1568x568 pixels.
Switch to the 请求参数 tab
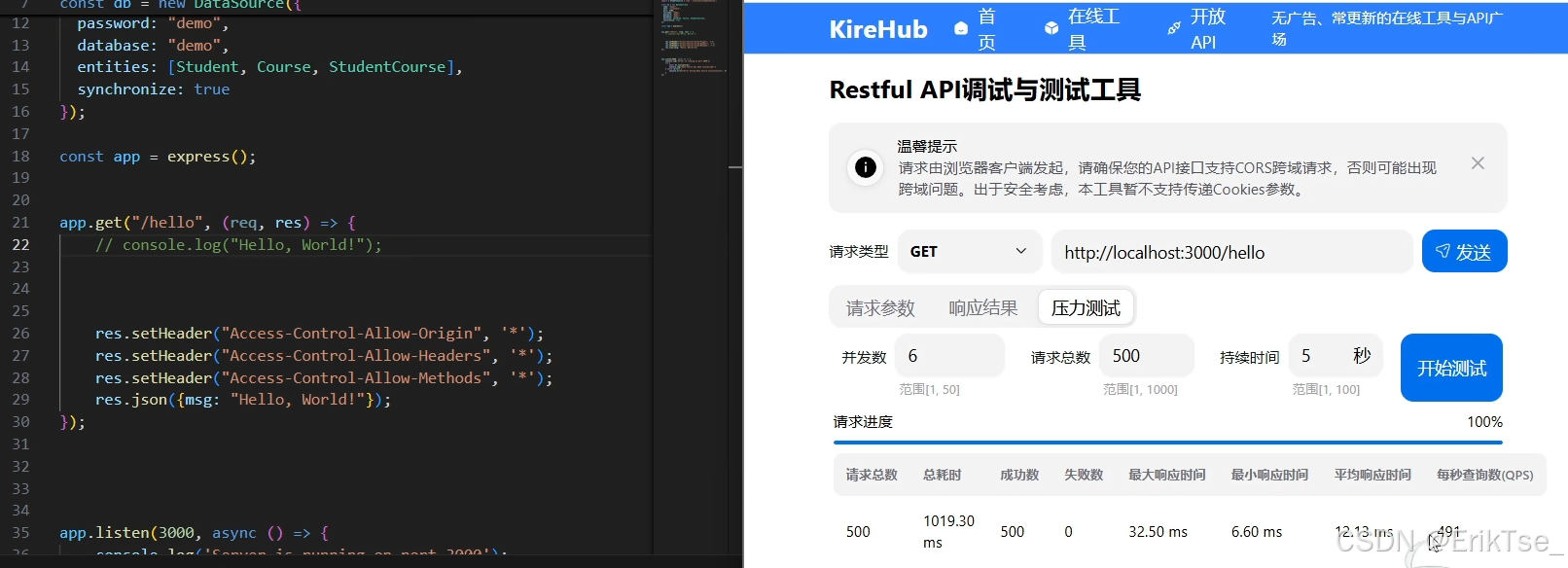coord(880,308)
